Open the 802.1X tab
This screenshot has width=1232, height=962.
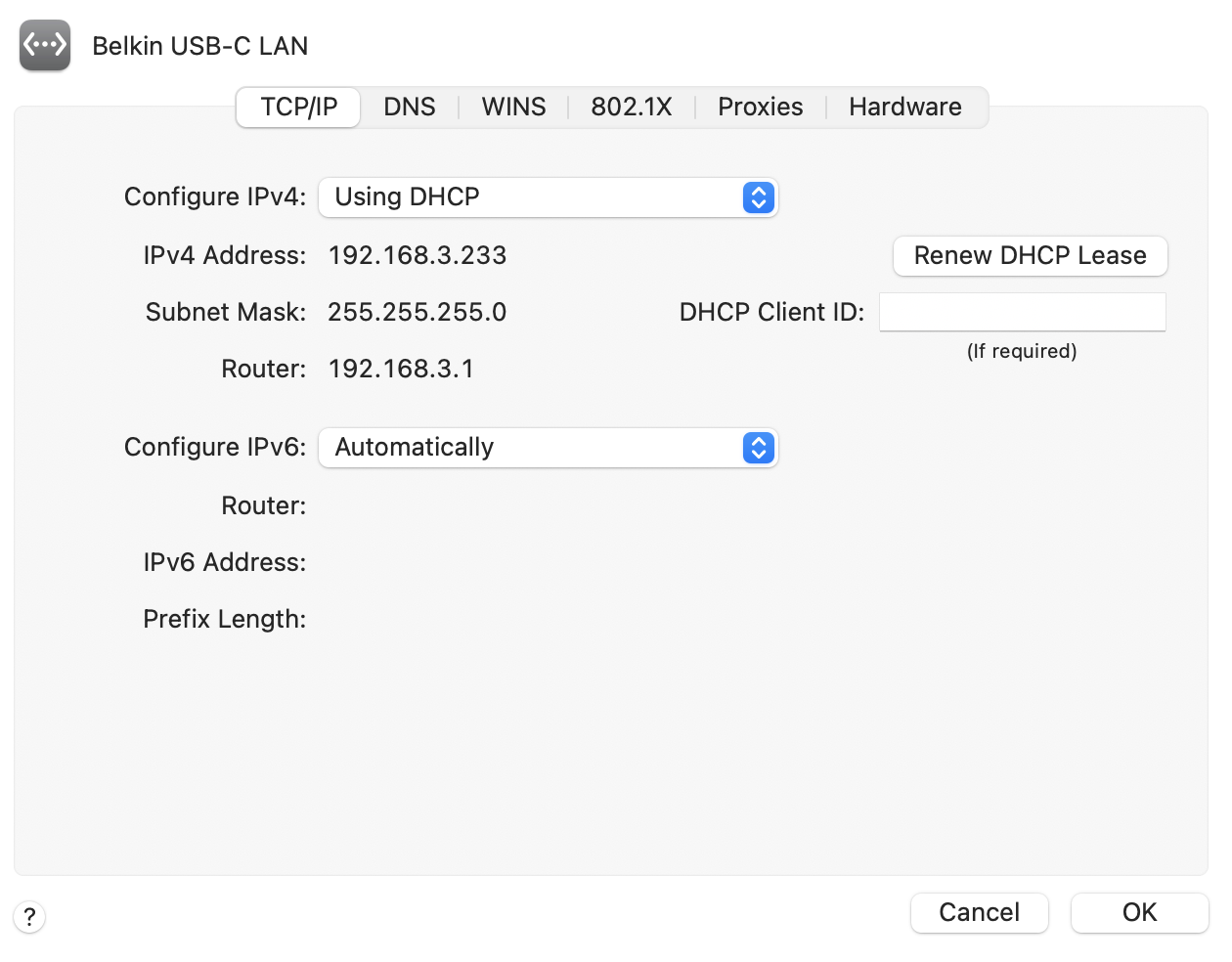[x=631, y=107]
